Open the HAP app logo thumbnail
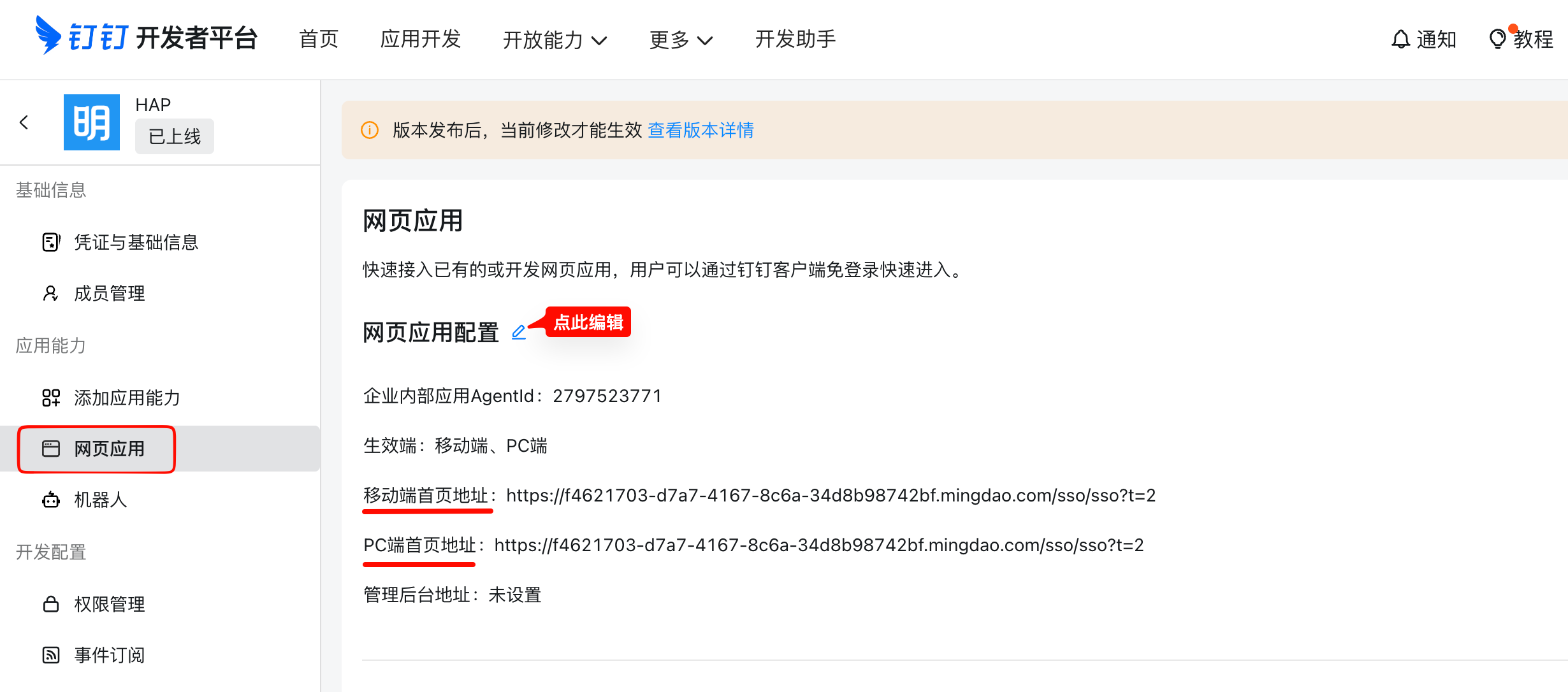The height and width of the screenshot is (692, 1568). click(x=92, y=122)
